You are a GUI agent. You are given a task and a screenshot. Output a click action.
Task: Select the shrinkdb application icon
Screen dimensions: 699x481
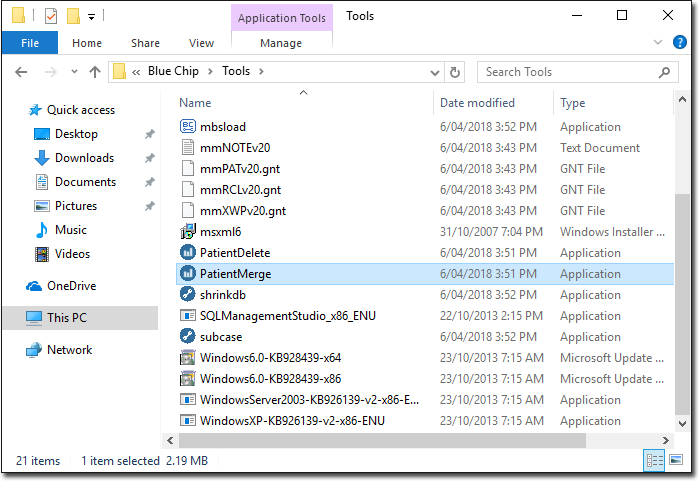[x=188, y=295]
